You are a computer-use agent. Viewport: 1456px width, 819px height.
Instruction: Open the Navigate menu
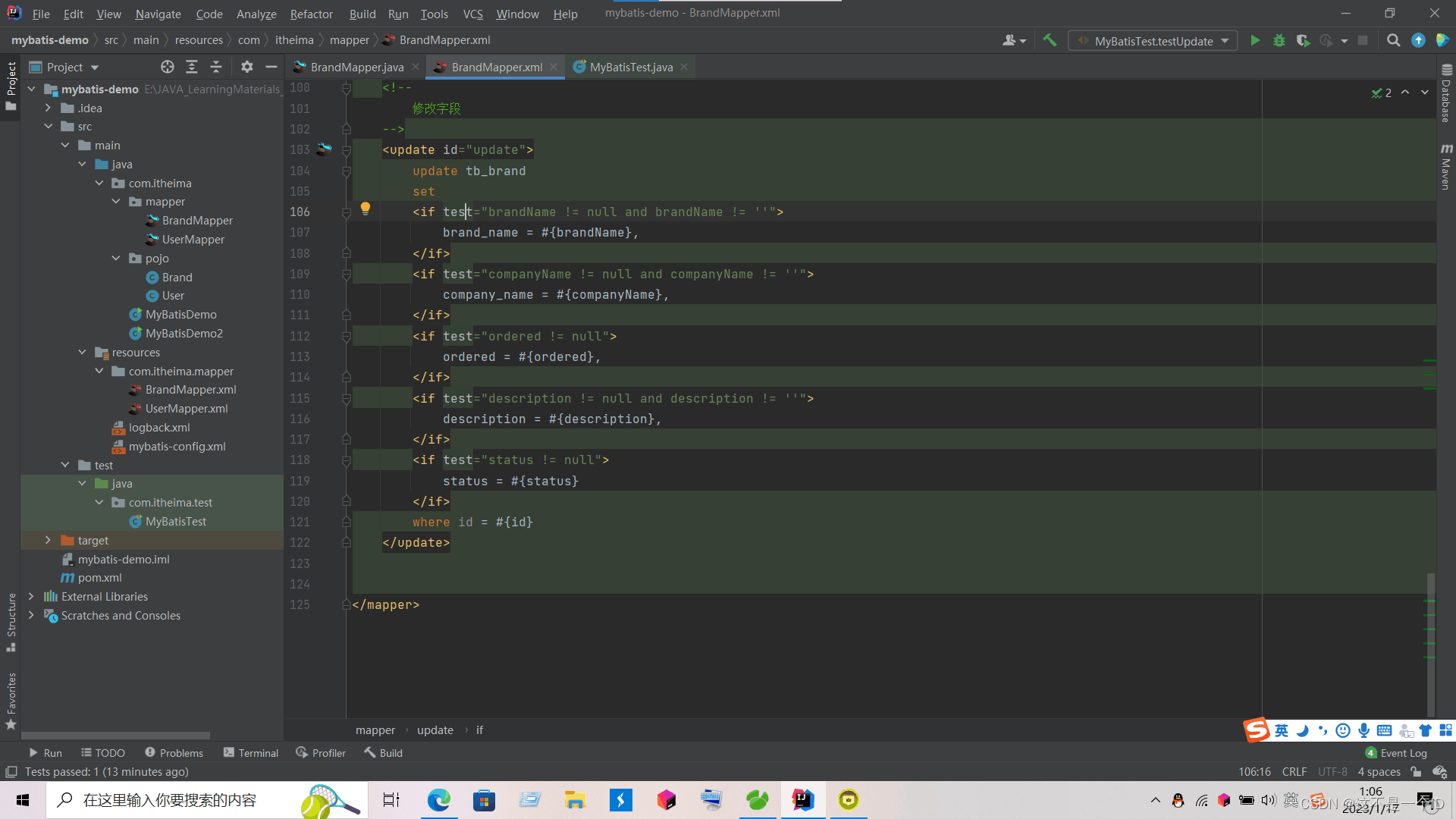158,14
